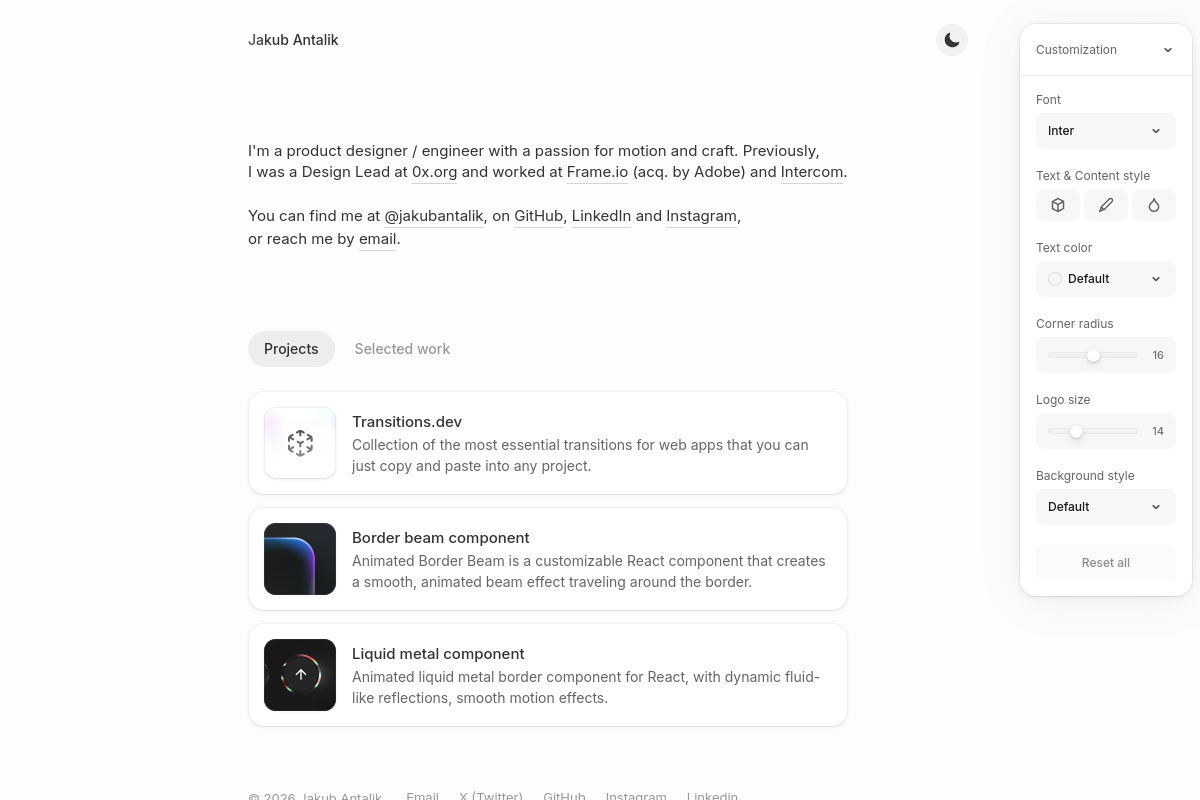Image resolution: width=1200 pixels, height=800 pixels.
Task: Open the 0x.org link
Action: point(434,172)
